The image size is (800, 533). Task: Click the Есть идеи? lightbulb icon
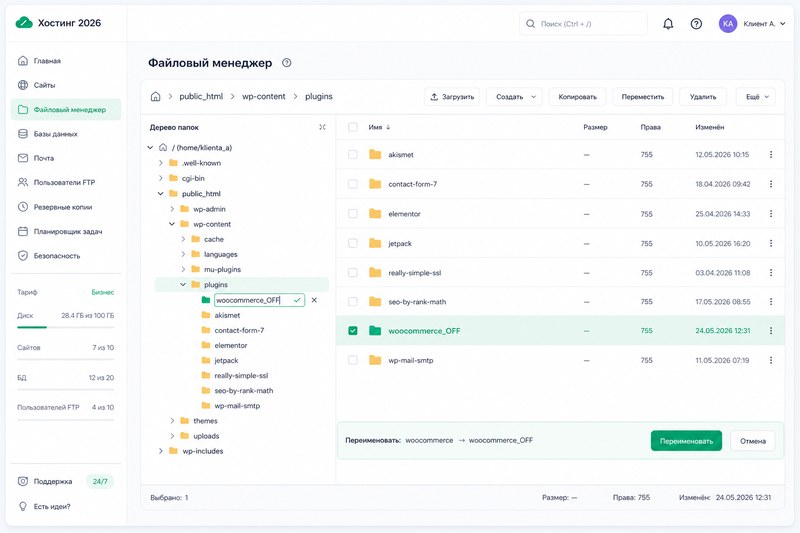pos(23,506)
